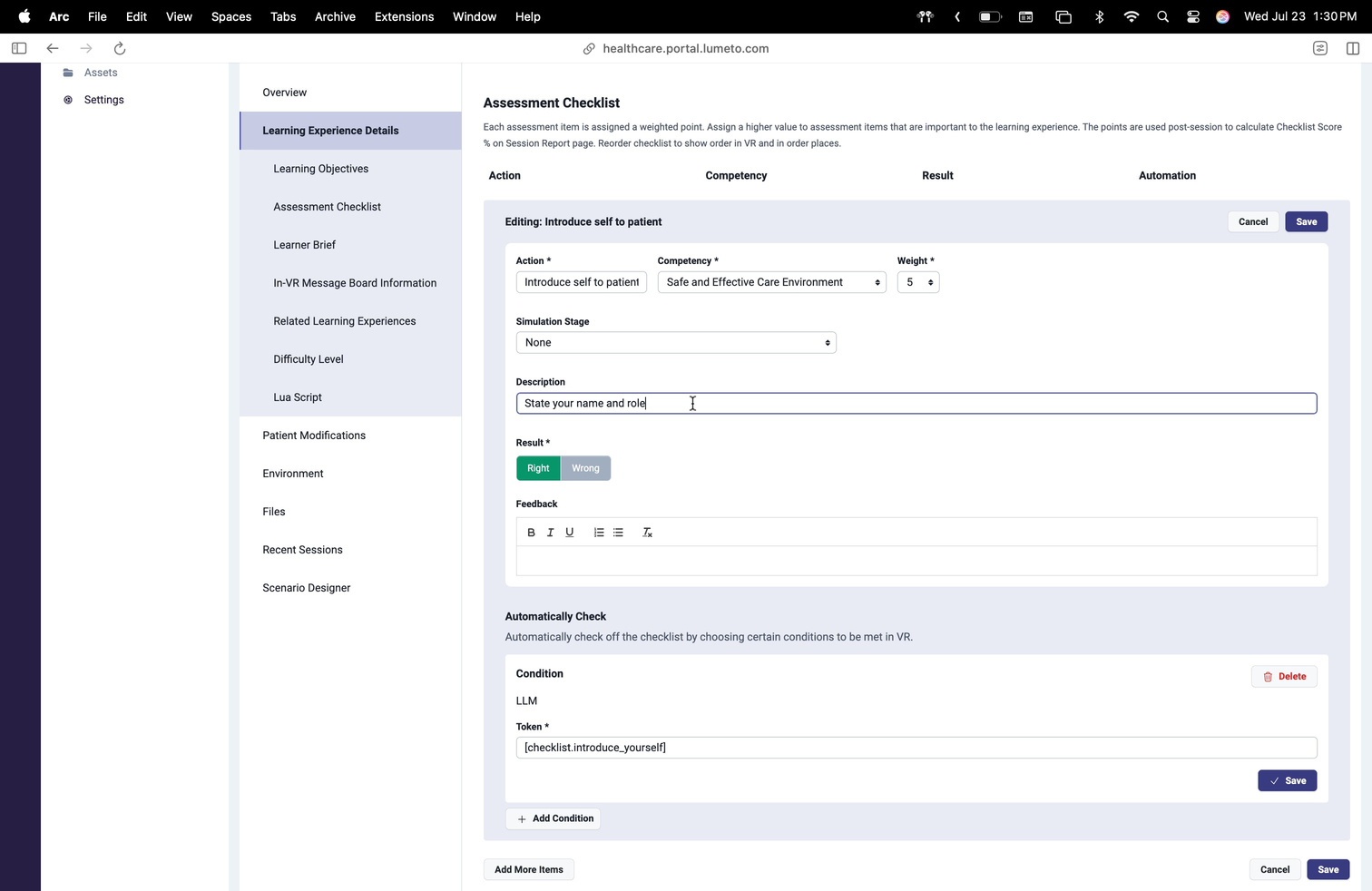Set Result to Right
Image resolution: width=1372 pixels, height=891 pixels.
(538, 468)
